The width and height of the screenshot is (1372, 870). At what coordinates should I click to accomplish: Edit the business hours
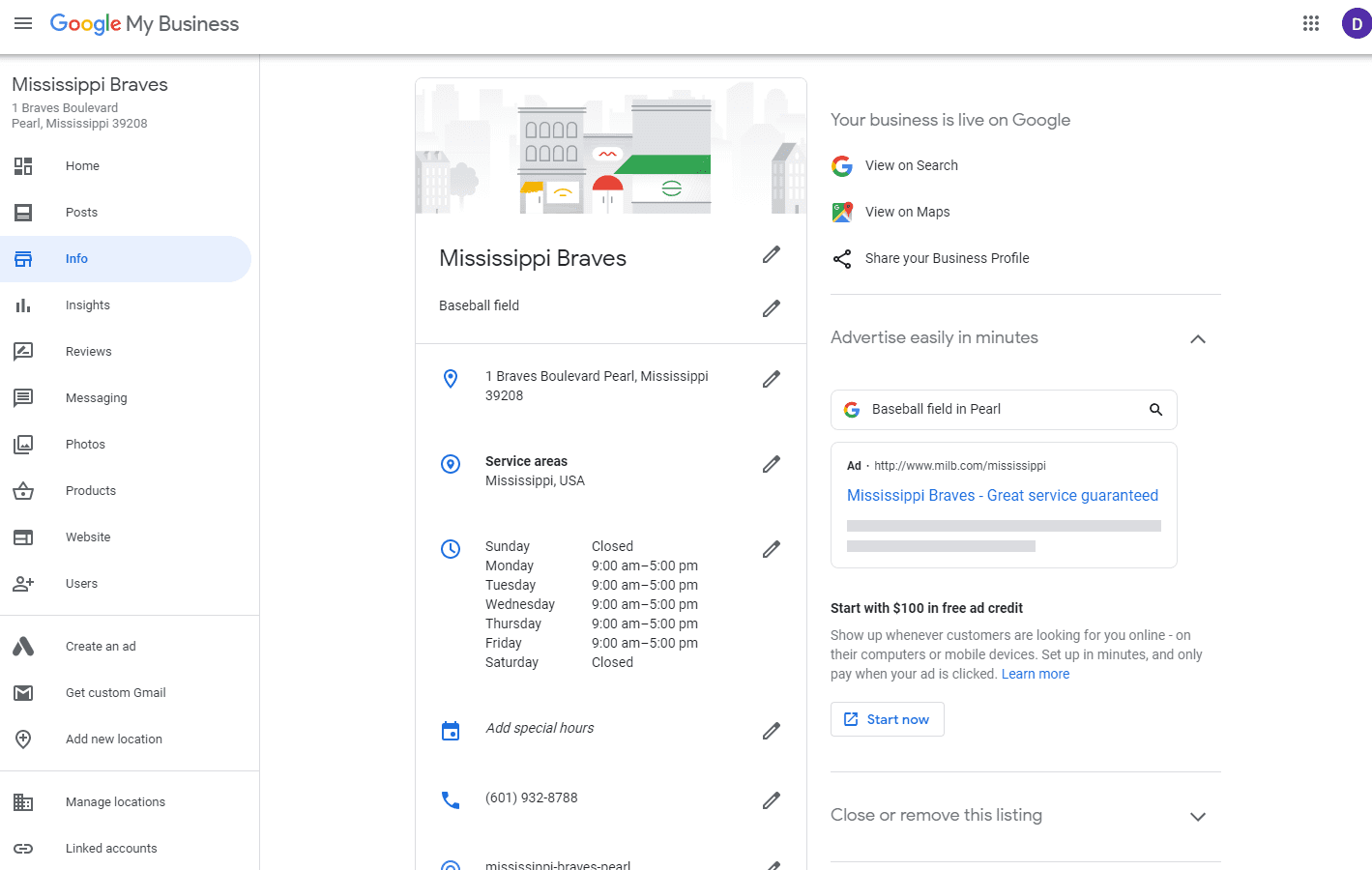coord(771,549)
